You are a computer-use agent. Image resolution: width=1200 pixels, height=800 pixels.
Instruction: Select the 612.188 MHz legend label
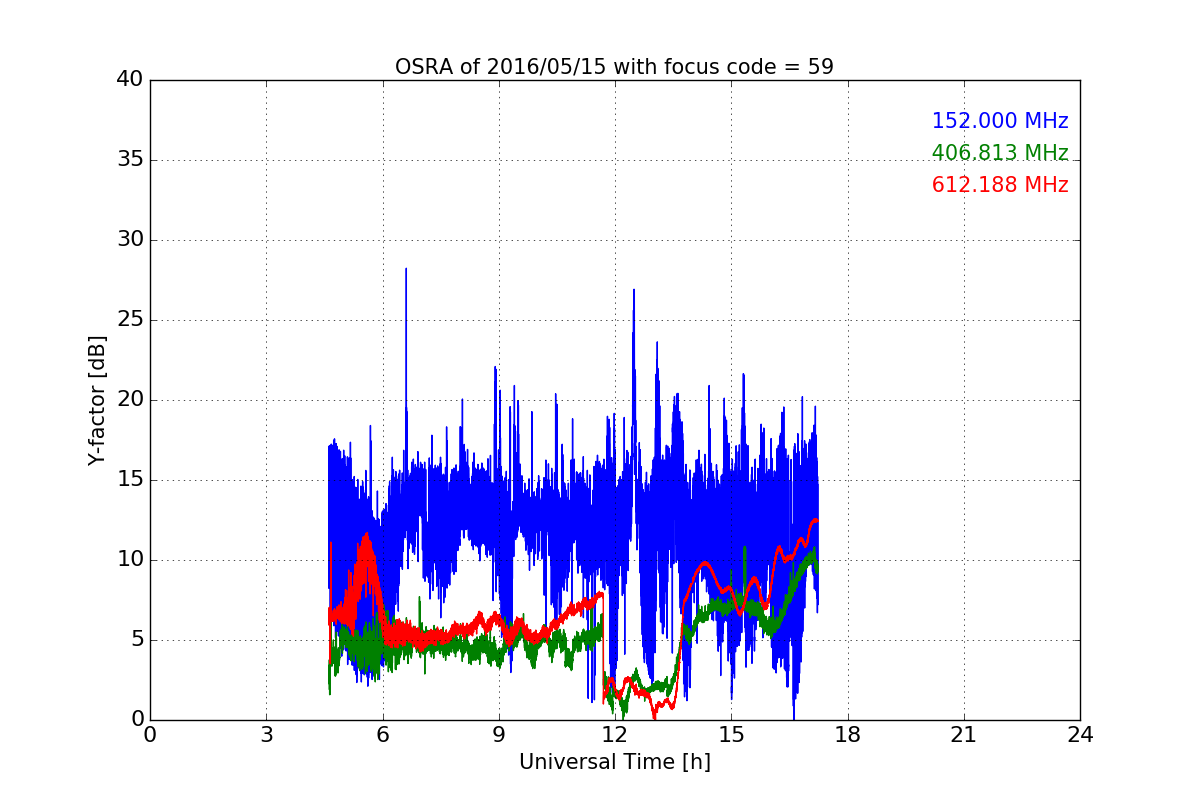coord(1000,185)
